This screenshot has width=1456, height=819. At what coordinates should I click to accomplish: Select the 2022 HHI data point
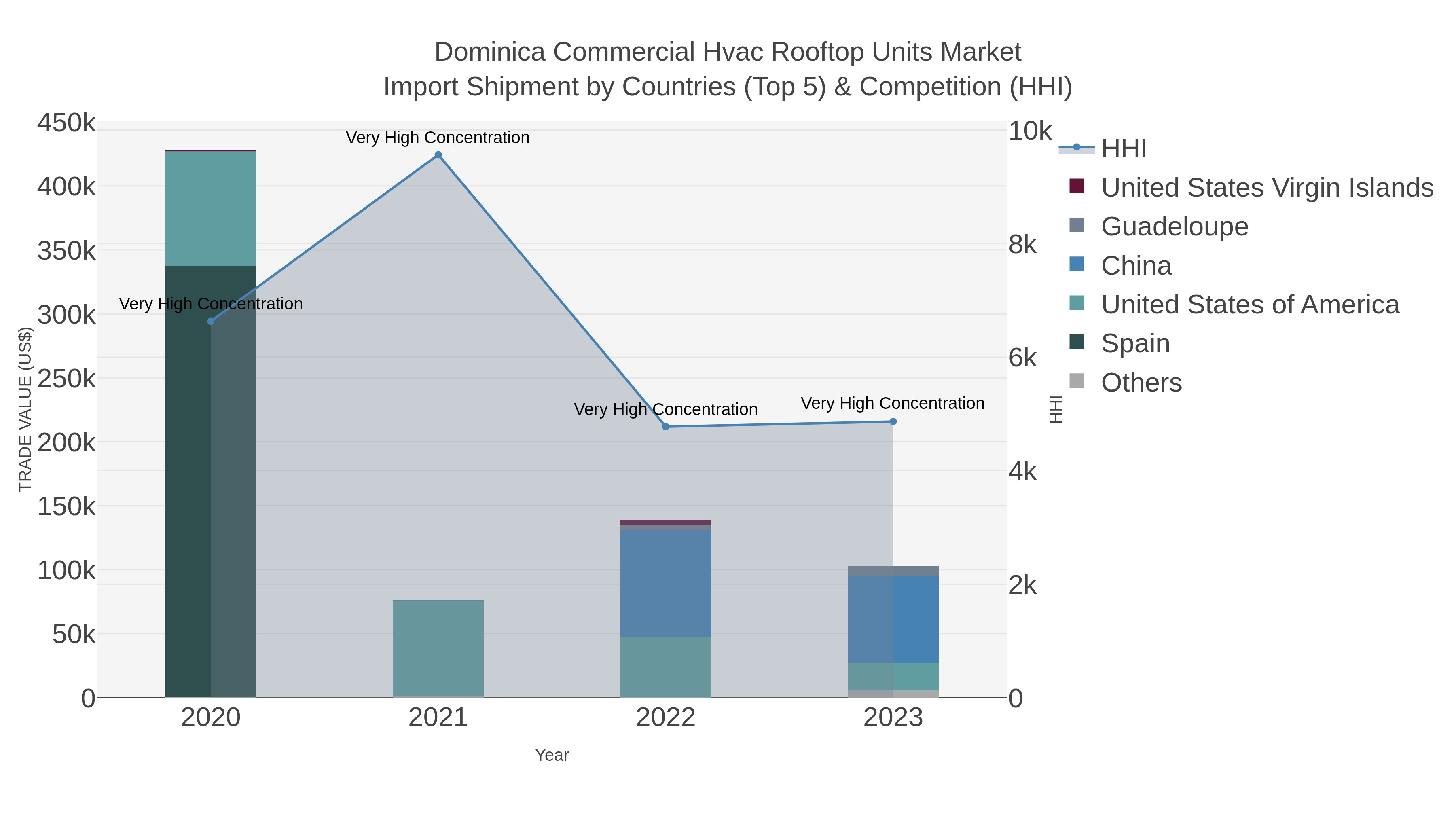[666, 427]
